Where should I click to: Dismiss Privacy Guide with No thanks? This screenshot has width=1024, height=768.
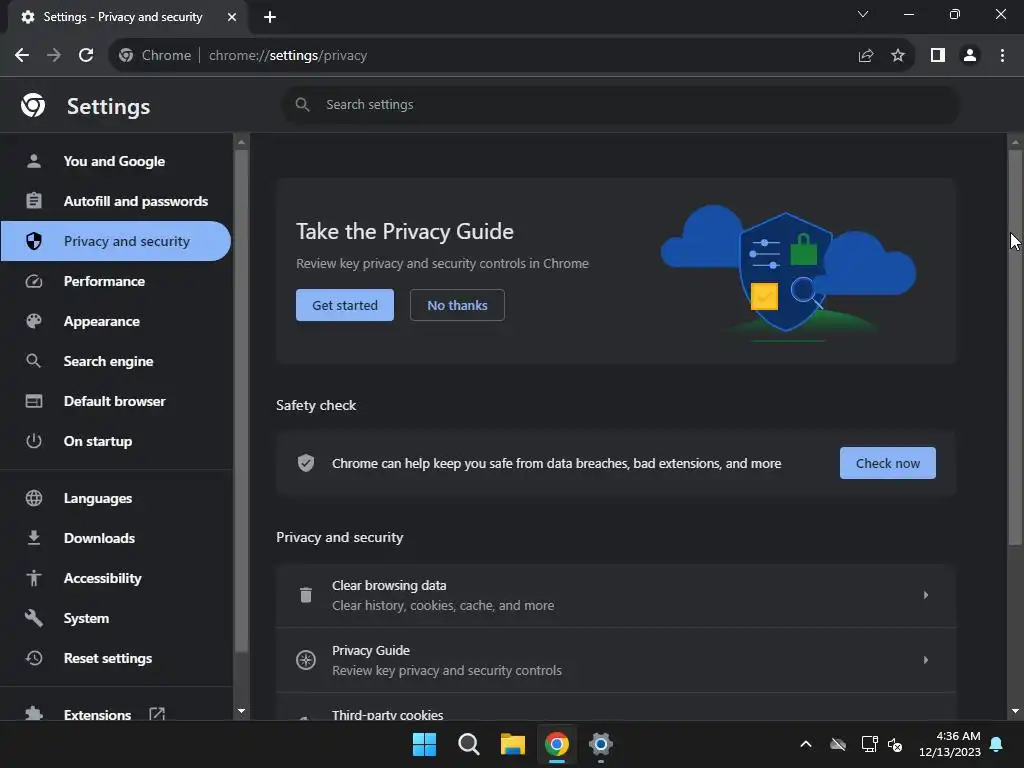click(457, 305)
